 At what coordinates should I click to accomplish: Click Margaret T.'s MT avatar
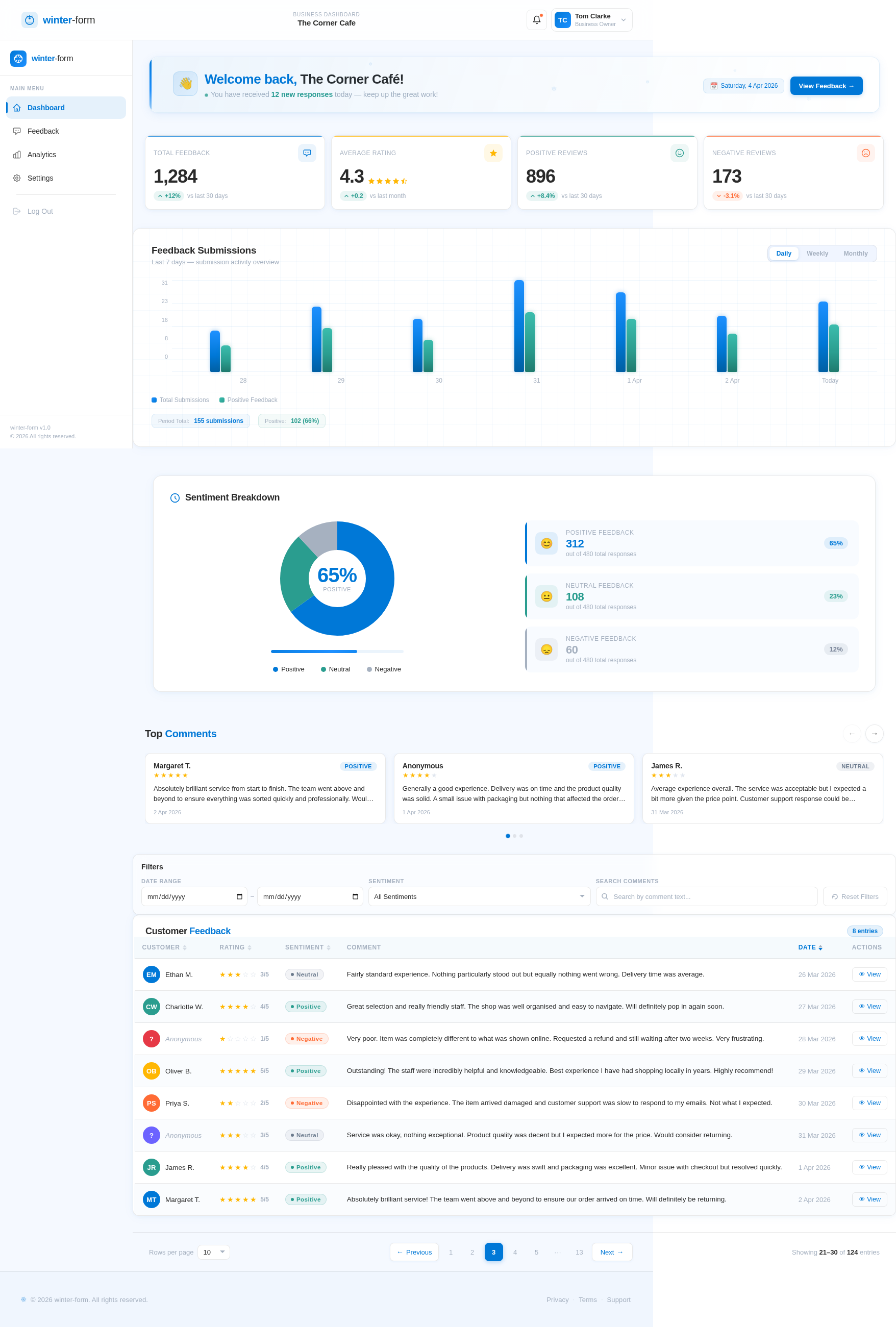(x=152, y=1199)
